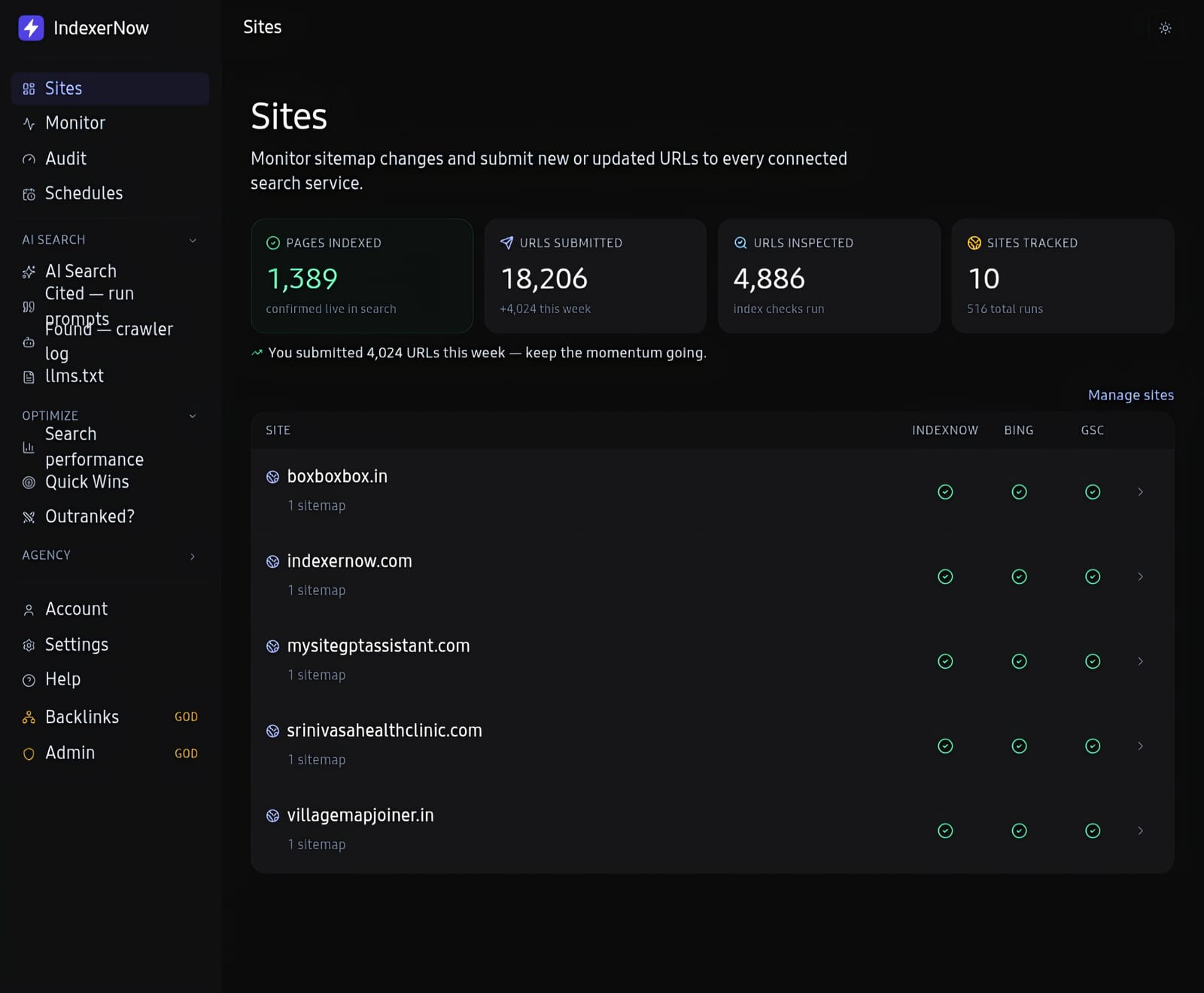Click indexernow.com Bing status check
The image size is (1204, 993).
click(x=1020, y=577)
